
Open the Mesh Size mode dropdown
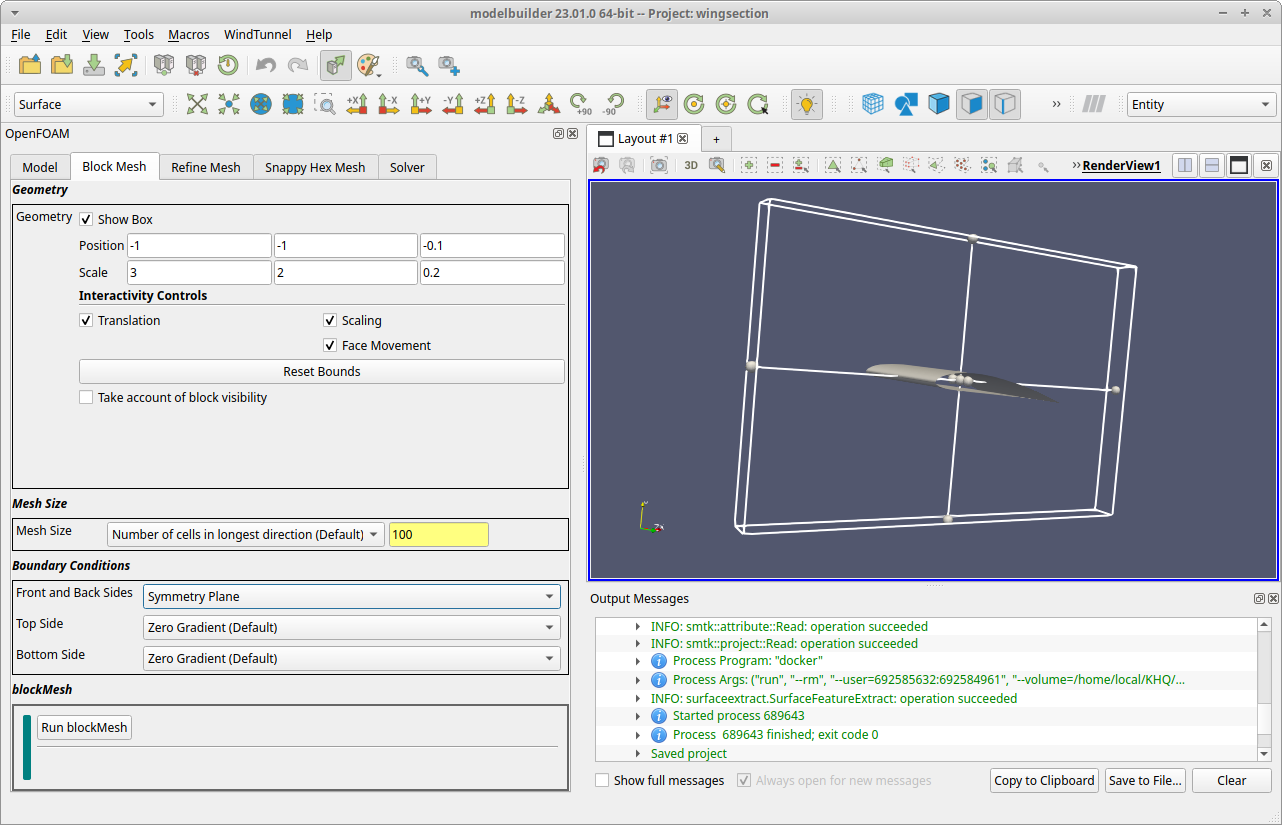(246, 534)
